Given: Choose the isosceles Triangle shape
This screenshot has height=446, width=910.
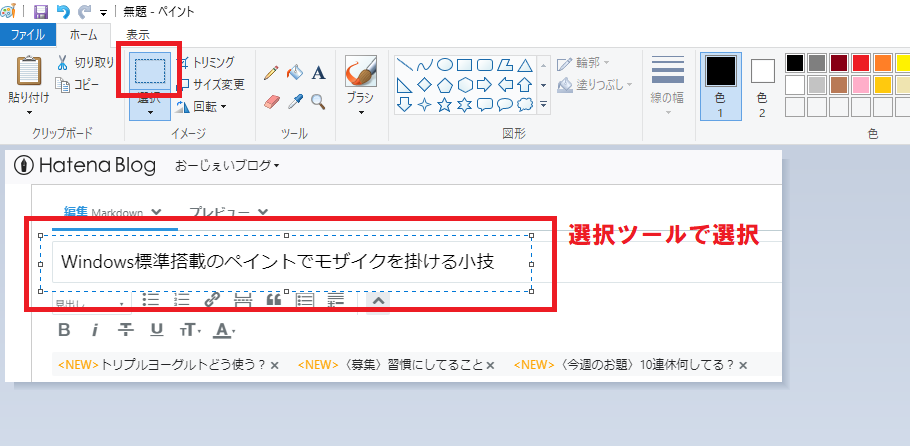Looking at the screenshot, I should [525, 65].
